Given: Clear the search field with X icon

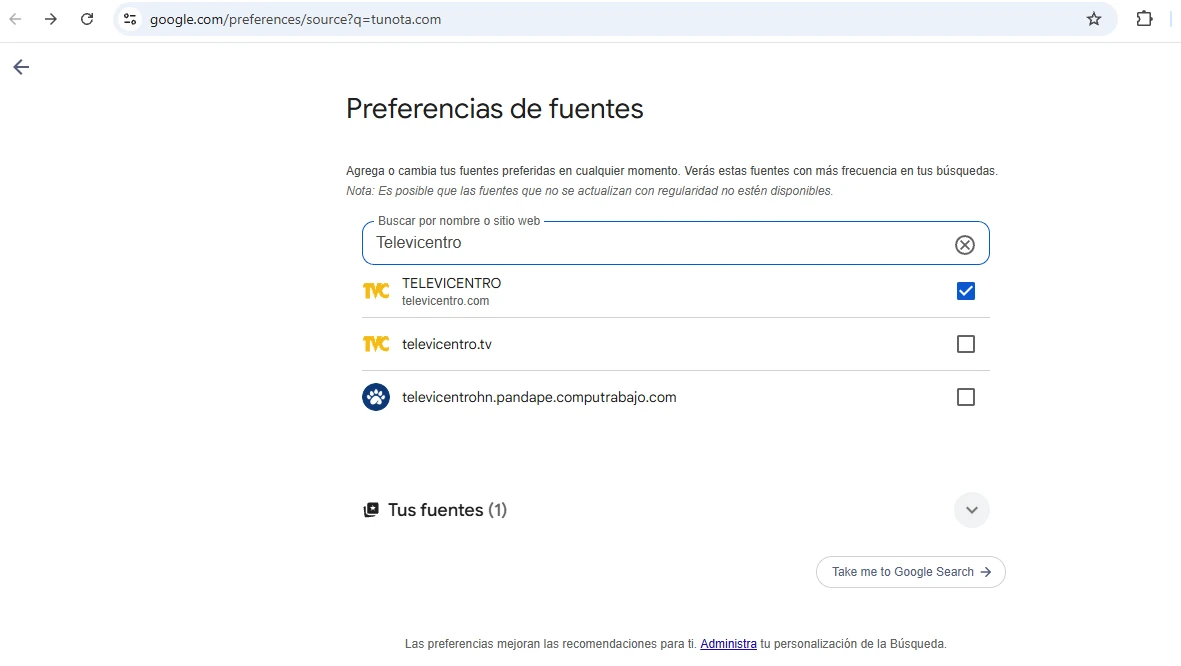Looking at the screenshot, I should pos(965,245).
